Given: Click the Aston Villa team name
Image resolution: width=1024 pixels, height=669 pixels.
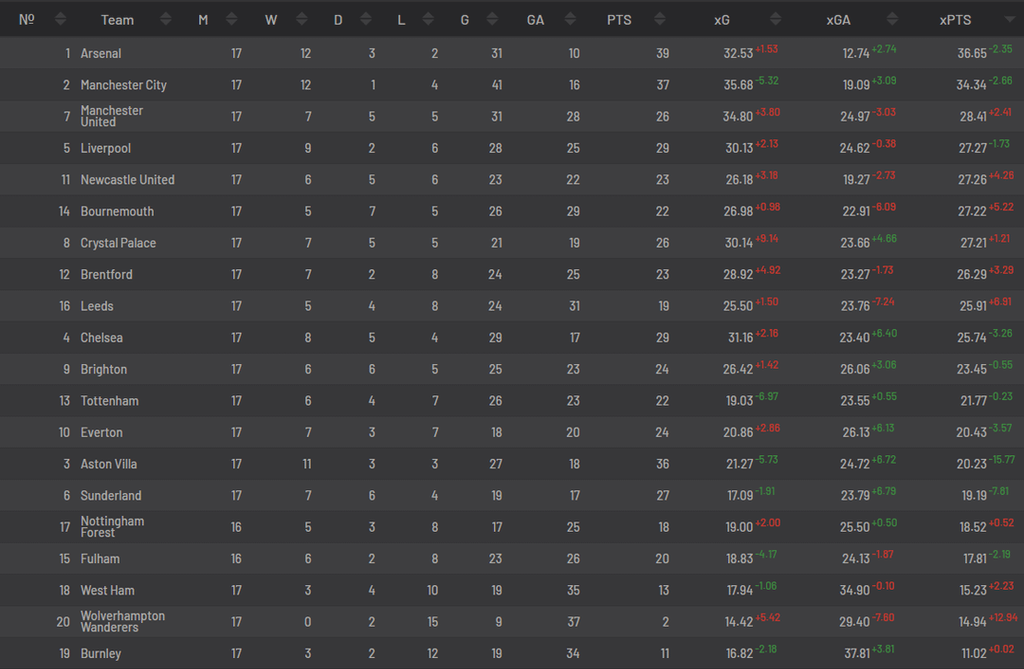Looking at the screenshot, I should [x=109, y=464].
